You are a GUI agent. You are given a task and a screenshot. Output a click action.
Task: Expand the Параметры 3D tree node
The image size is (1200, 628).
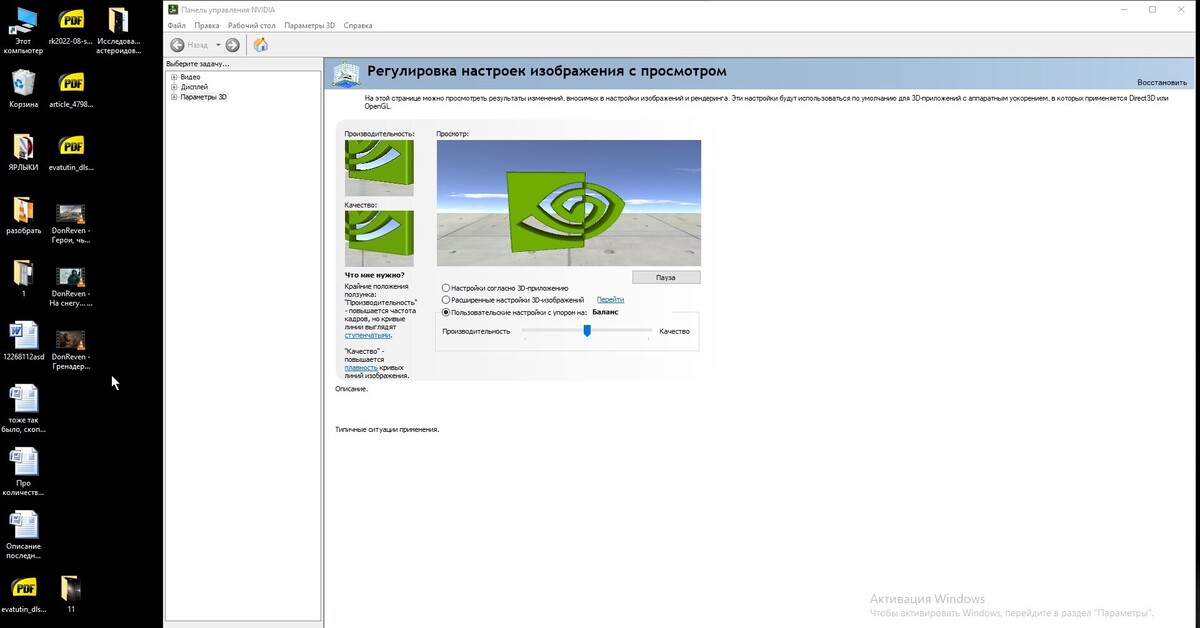[x=174, y=97]
